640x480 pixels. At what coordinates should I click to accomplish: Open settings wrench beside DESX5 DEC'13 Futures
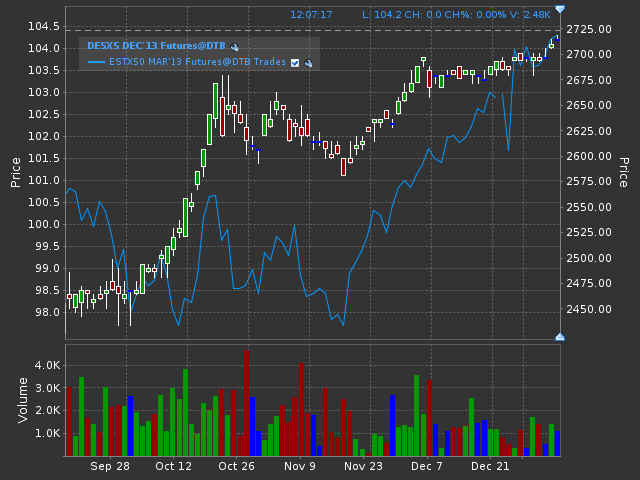[x=234, y=47]
